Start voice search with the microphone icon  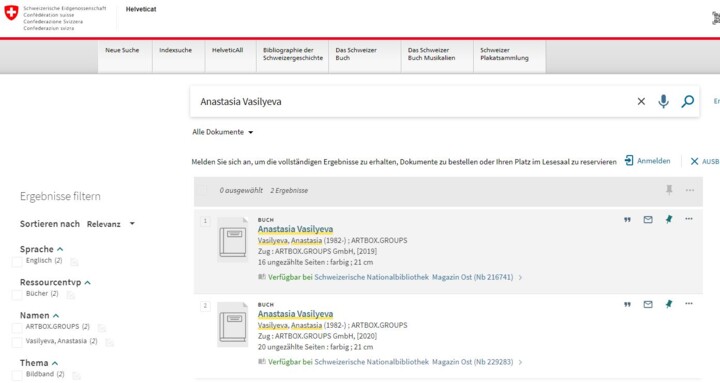663,101
